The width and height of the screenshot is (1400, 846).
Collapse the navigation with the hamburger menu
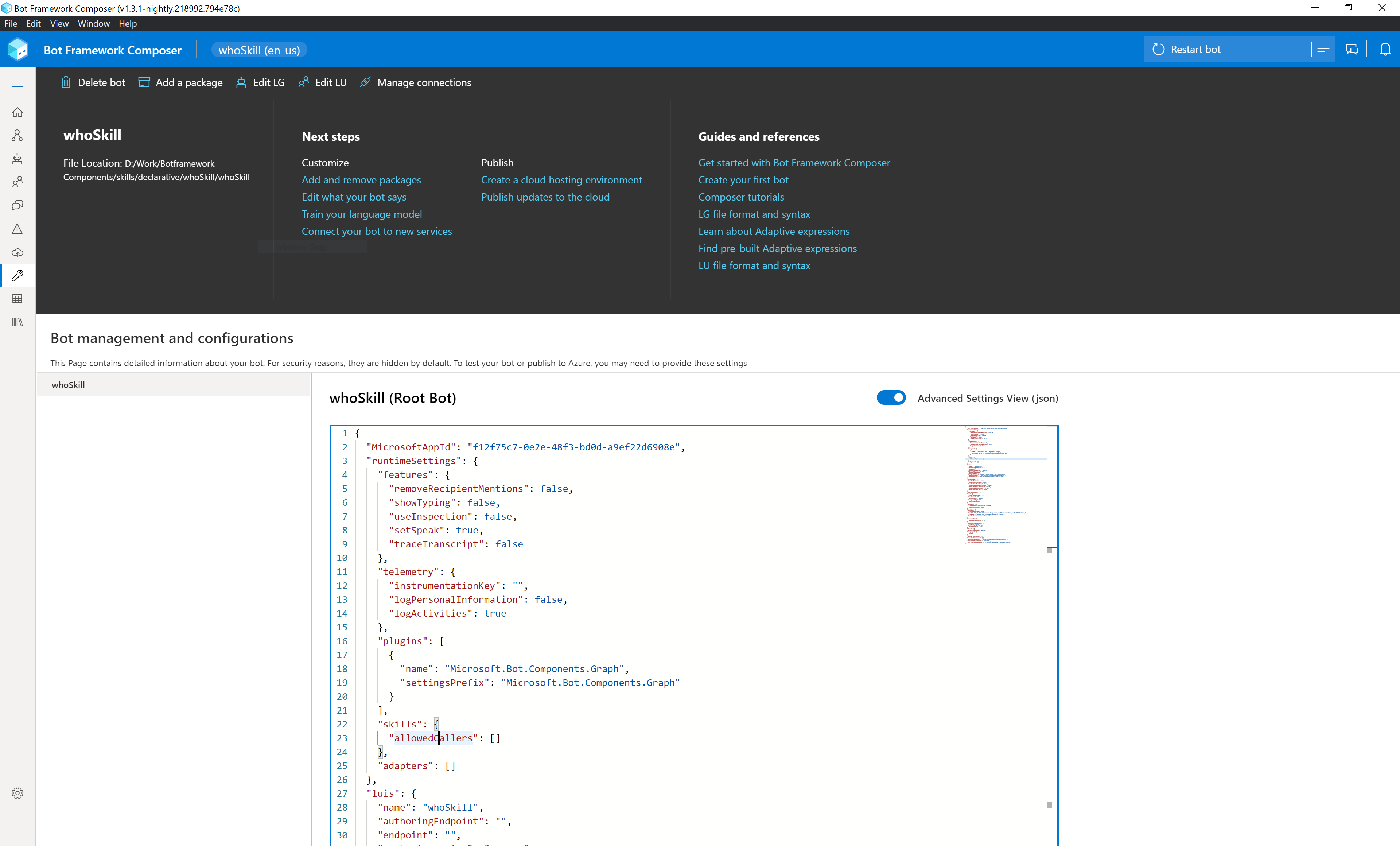17,84
